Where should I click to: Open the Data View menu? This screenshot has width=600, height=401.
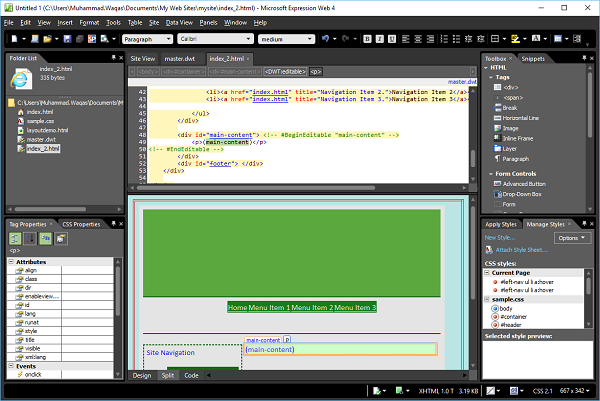(179, 21)
